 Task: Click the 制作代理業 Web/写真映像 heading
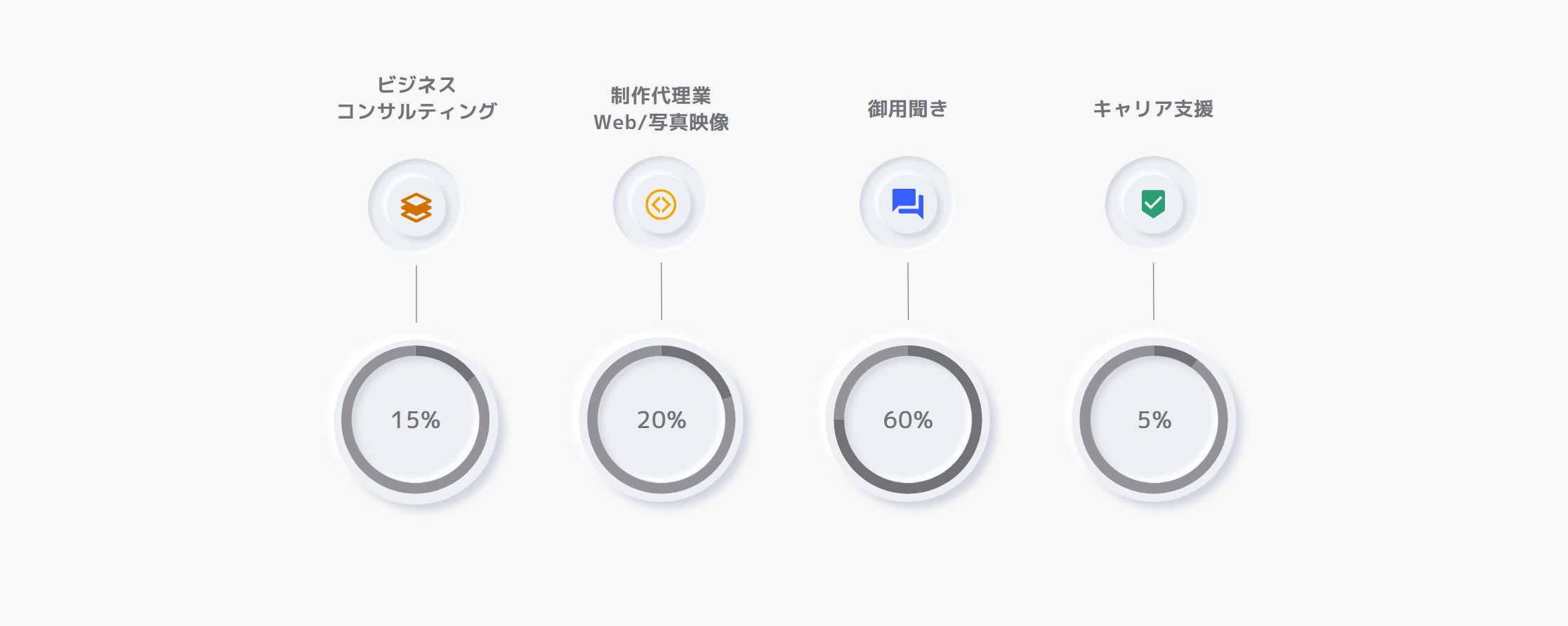coord(661,109)
